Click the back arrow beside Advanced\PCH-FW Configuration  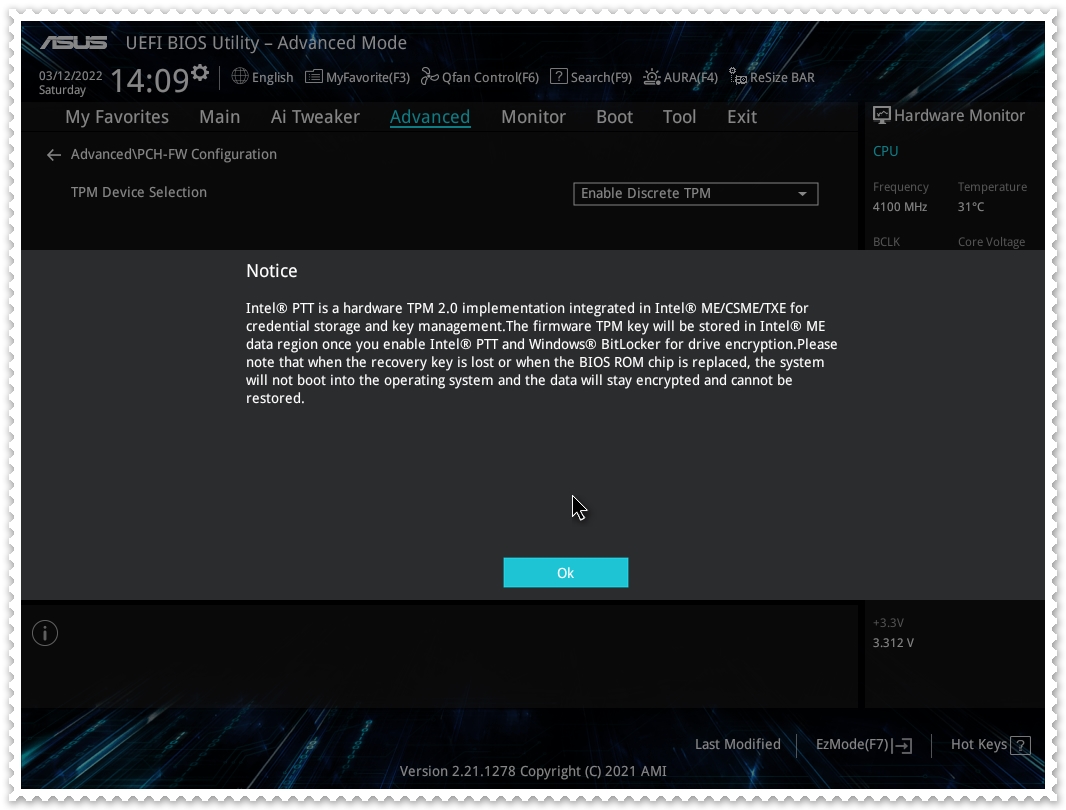[54, 155]
